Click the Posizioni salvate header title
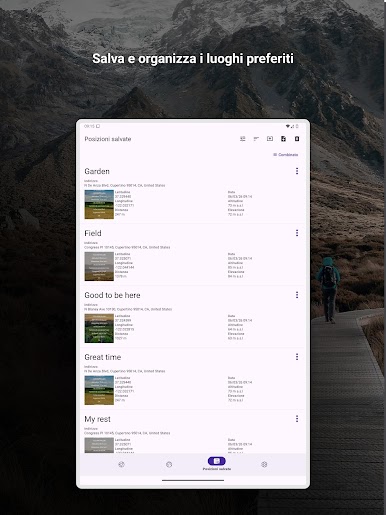 coord(108,139)
